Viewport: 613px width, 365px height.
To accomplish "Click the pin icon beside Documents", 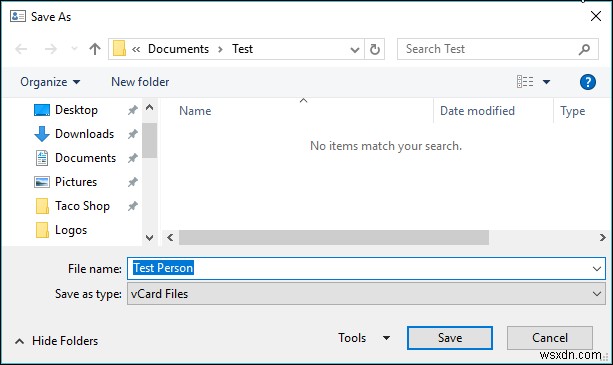I will click(x=133, y=158).
